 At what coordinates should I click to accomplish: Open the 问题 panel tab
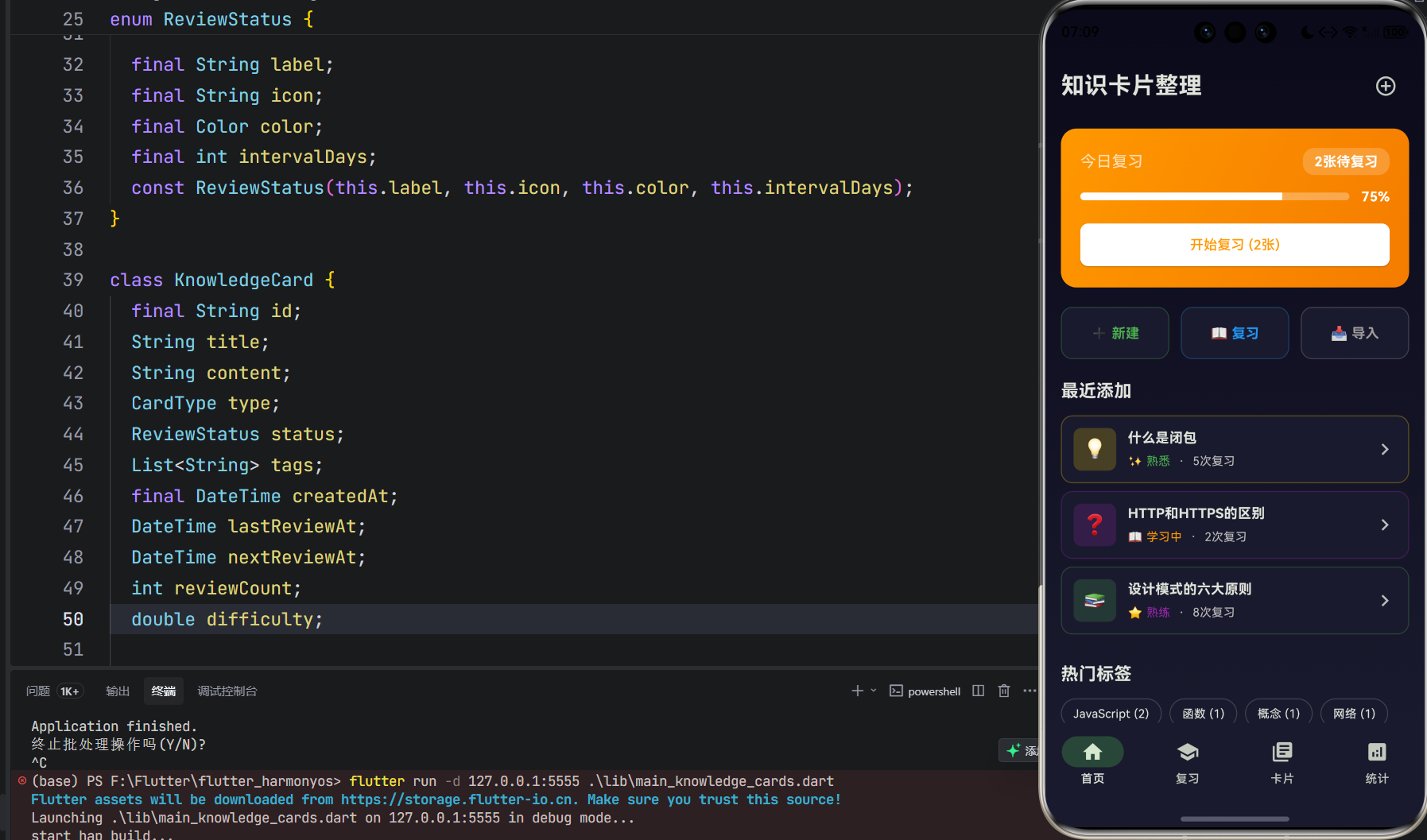[37, 691]
